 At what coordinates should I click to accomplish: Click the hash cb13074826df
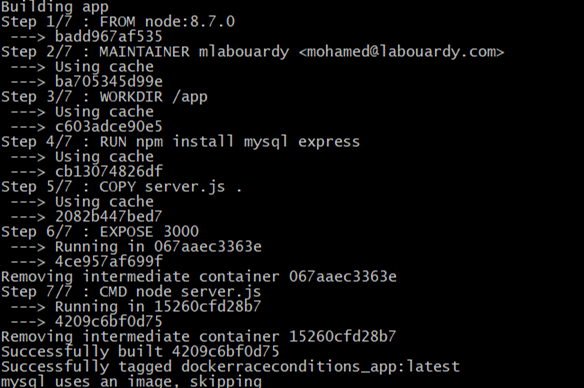(x=109, y=172)
